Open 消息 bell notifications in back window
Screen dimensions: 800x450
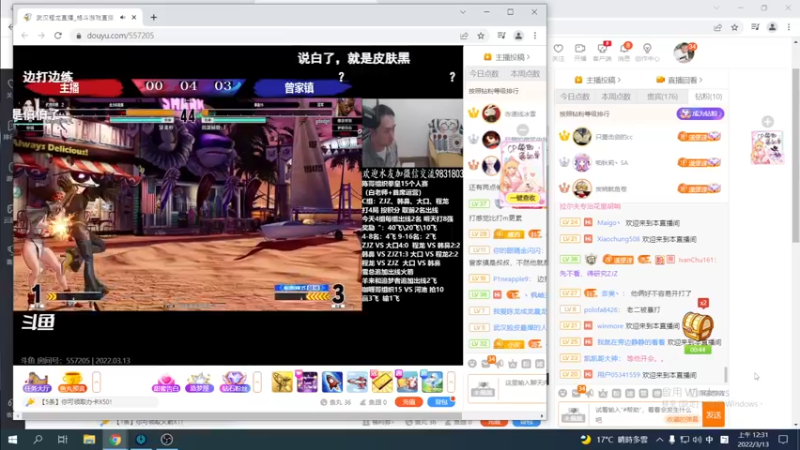click(624, 52)
